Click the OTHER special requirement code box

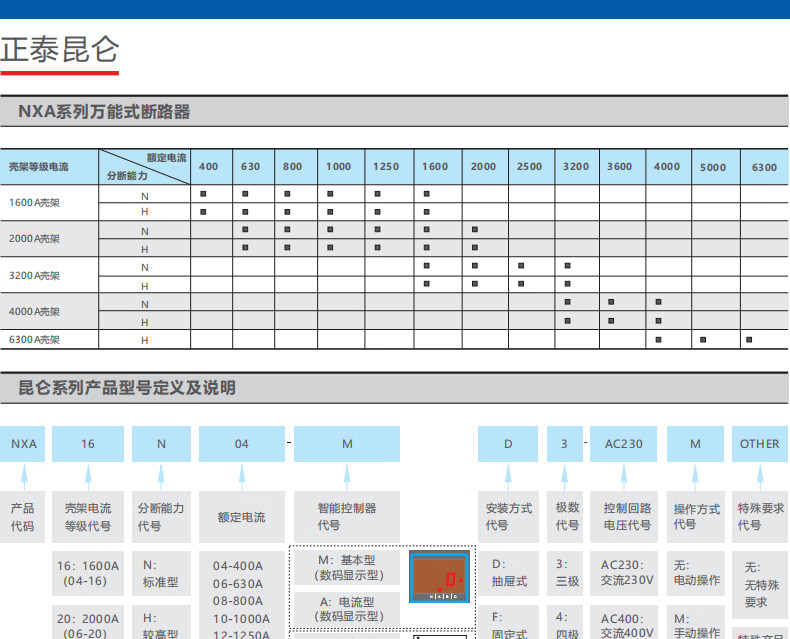[x=760, y=444]
